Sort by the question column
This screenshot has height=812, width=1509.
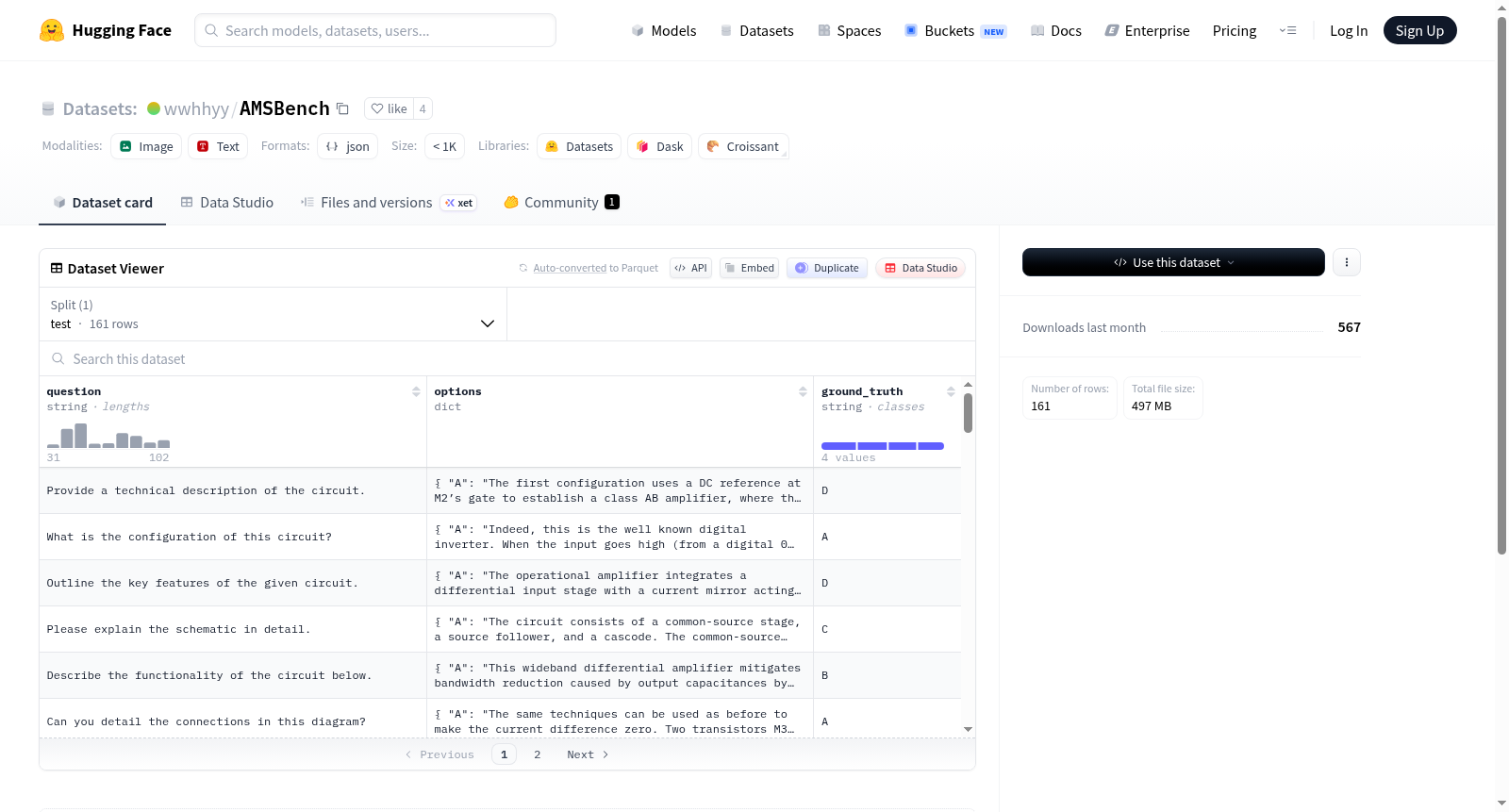click(x=416, y=391)
